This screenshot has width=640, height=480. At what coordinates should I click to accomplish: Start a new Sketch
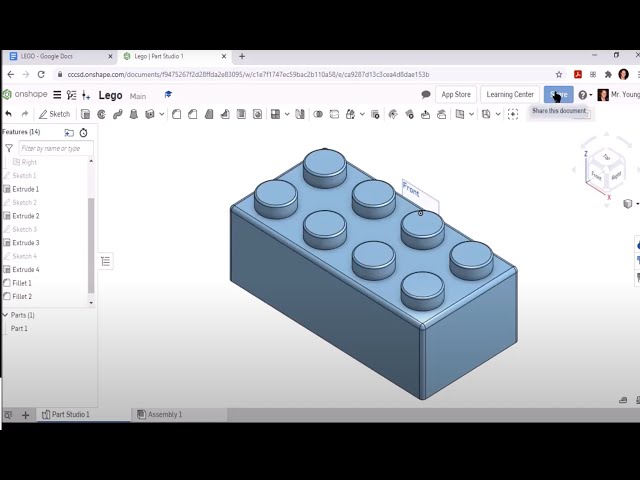[x=55, y=114]
